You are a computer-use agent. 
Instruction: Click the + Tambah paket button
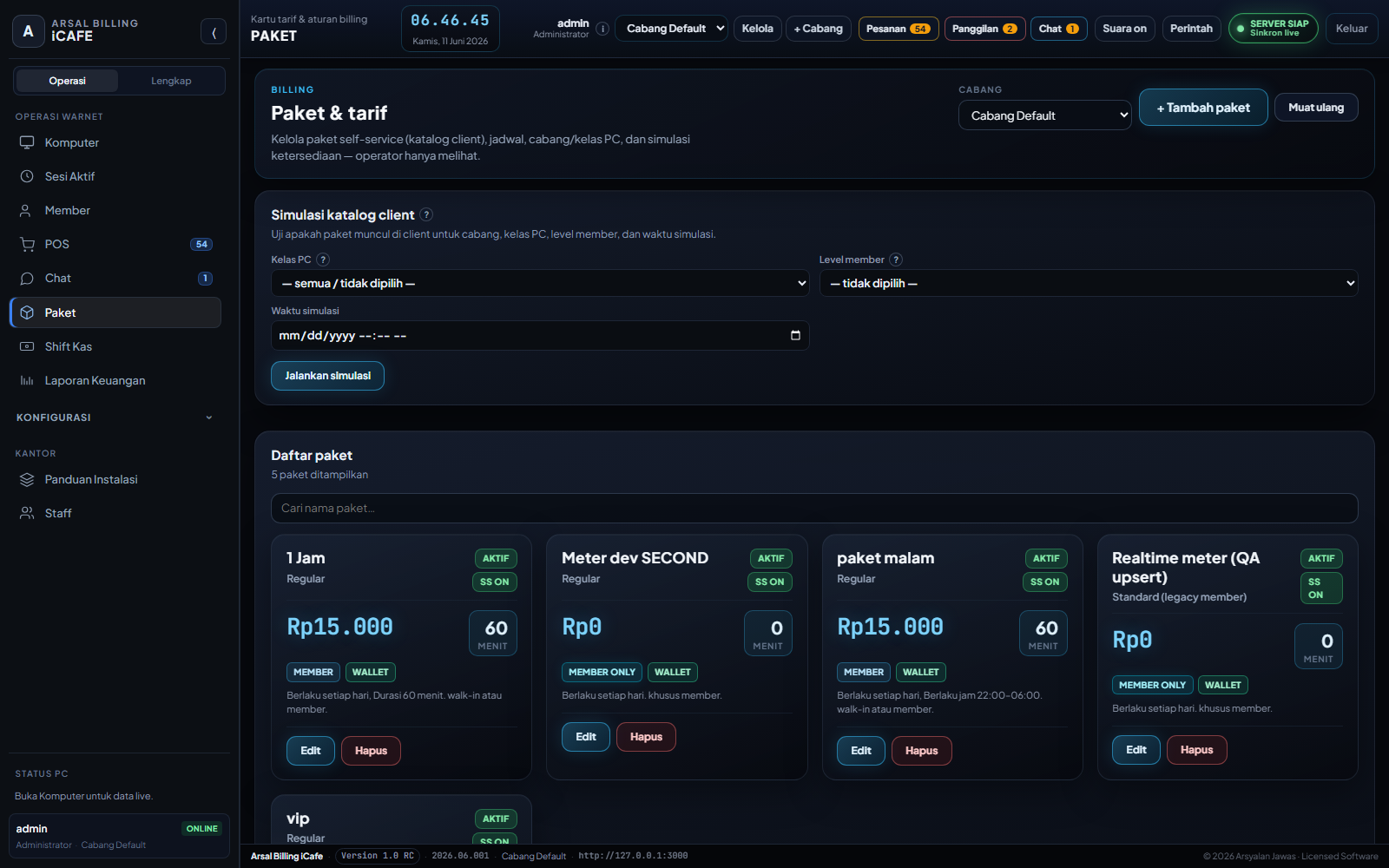(1203, 108)
